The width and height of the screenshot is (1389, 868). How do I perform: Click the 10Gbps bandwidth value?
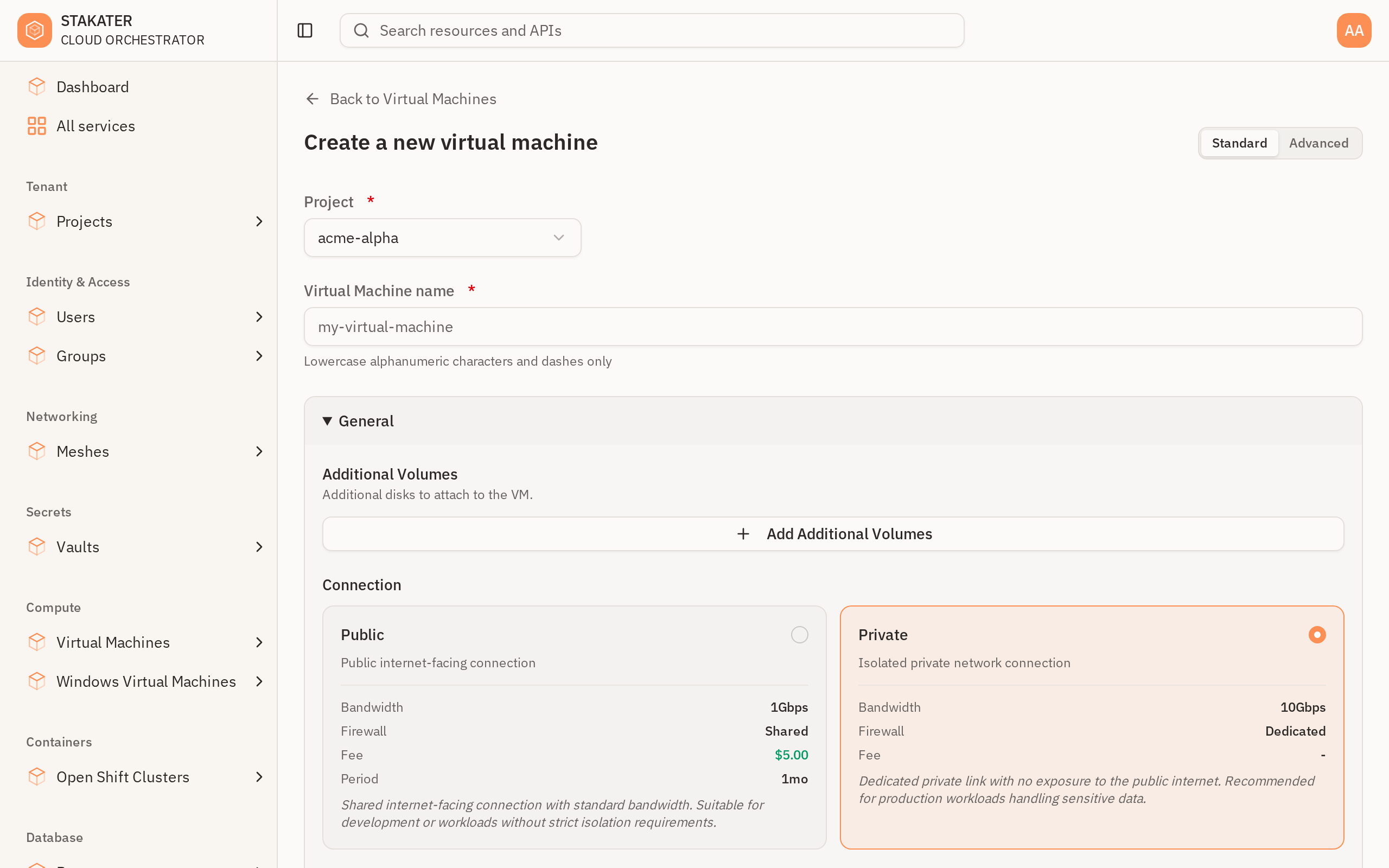point(1302,707)
